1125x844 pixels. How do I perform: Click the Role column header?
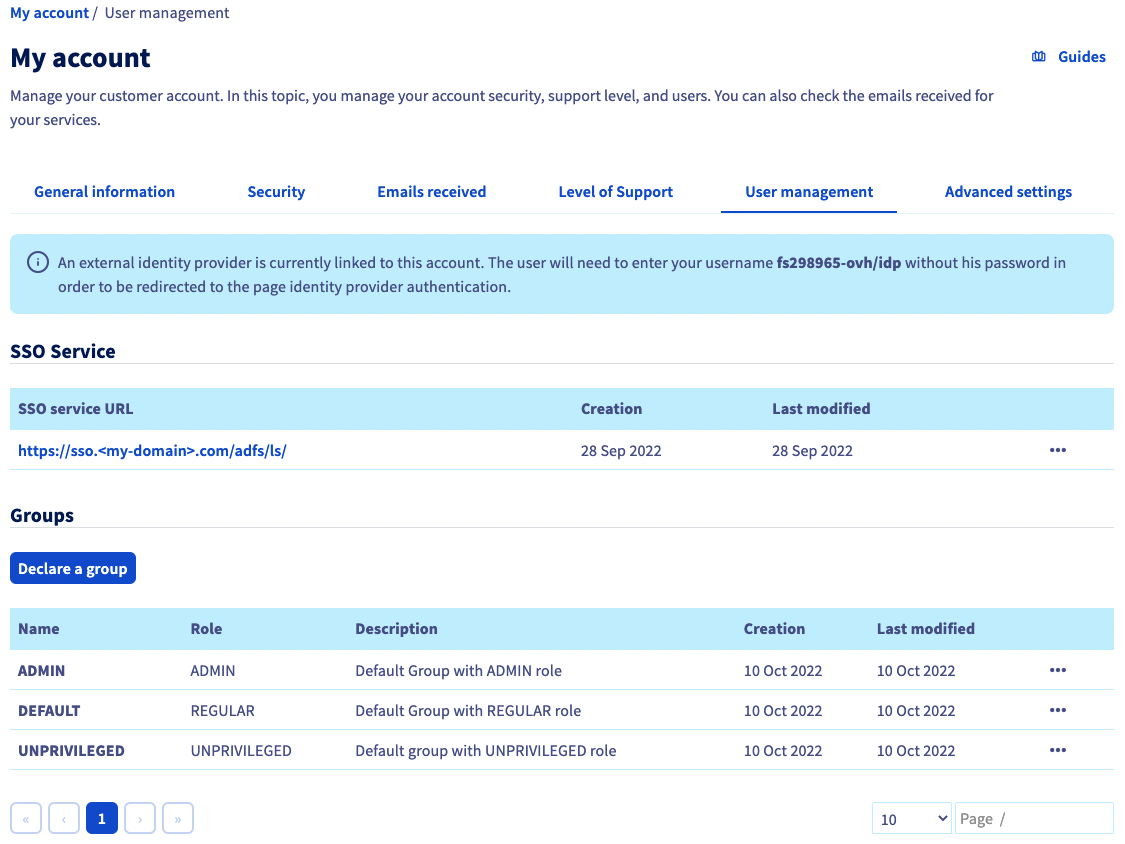pyautogui.click(x=207, y=629)
